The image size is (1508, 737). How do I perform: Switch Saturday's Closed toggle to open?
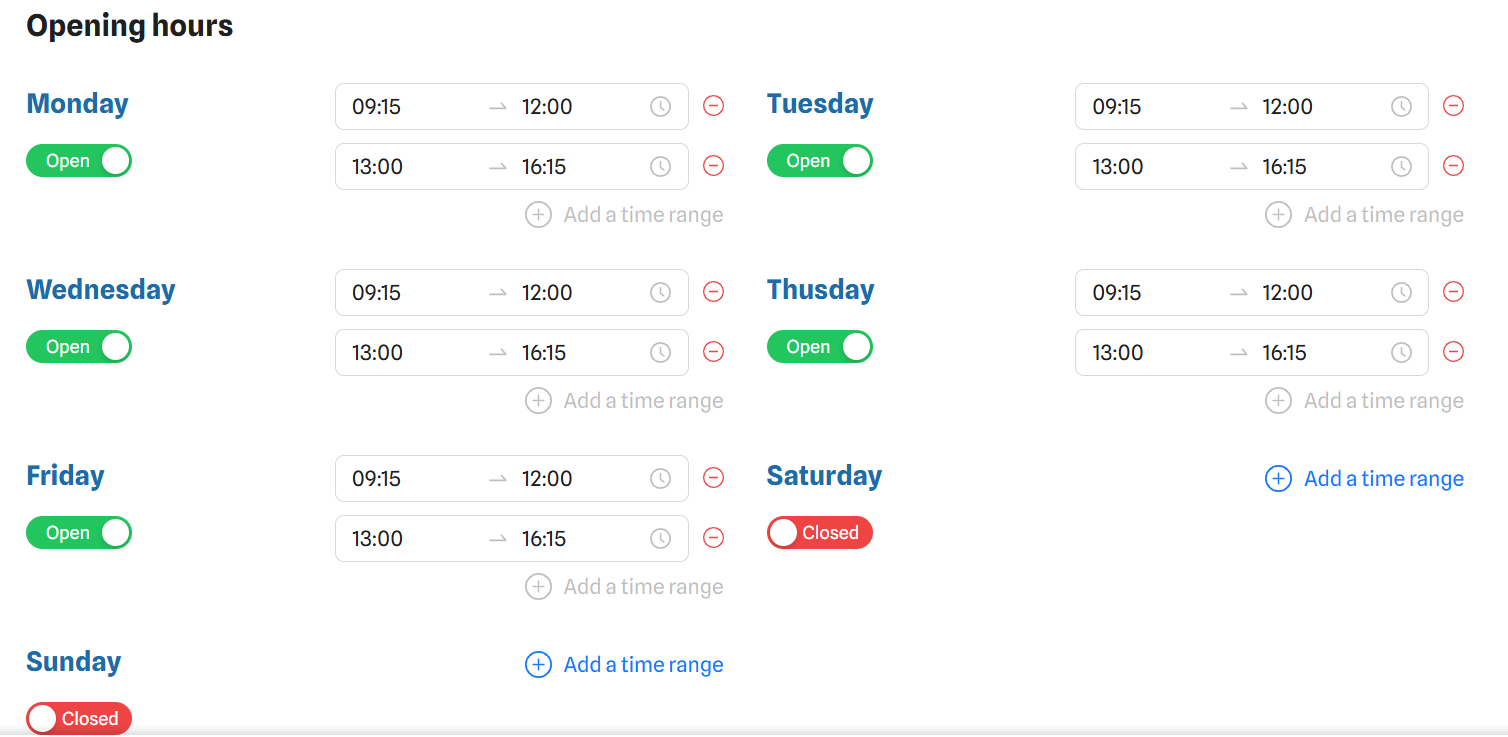820,533
